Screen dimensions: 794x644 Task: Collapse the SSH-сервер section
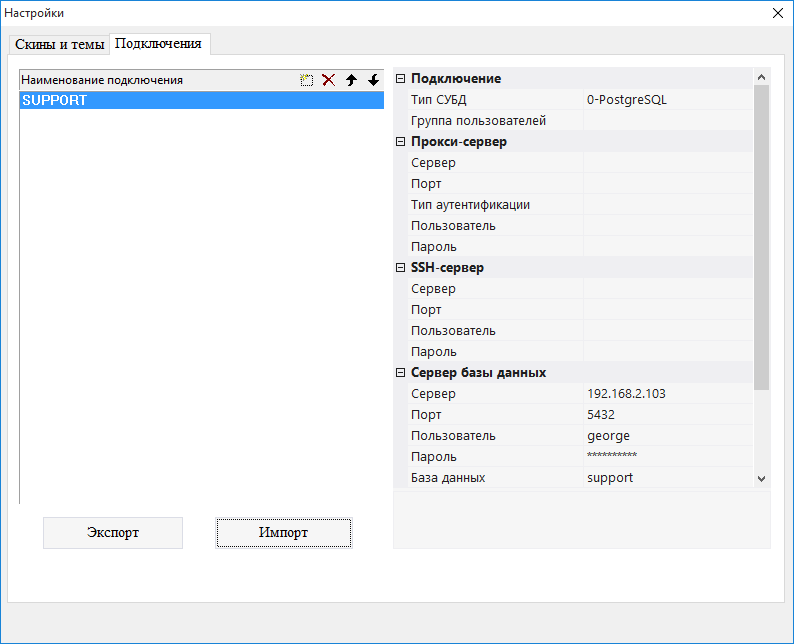[401, 268]
